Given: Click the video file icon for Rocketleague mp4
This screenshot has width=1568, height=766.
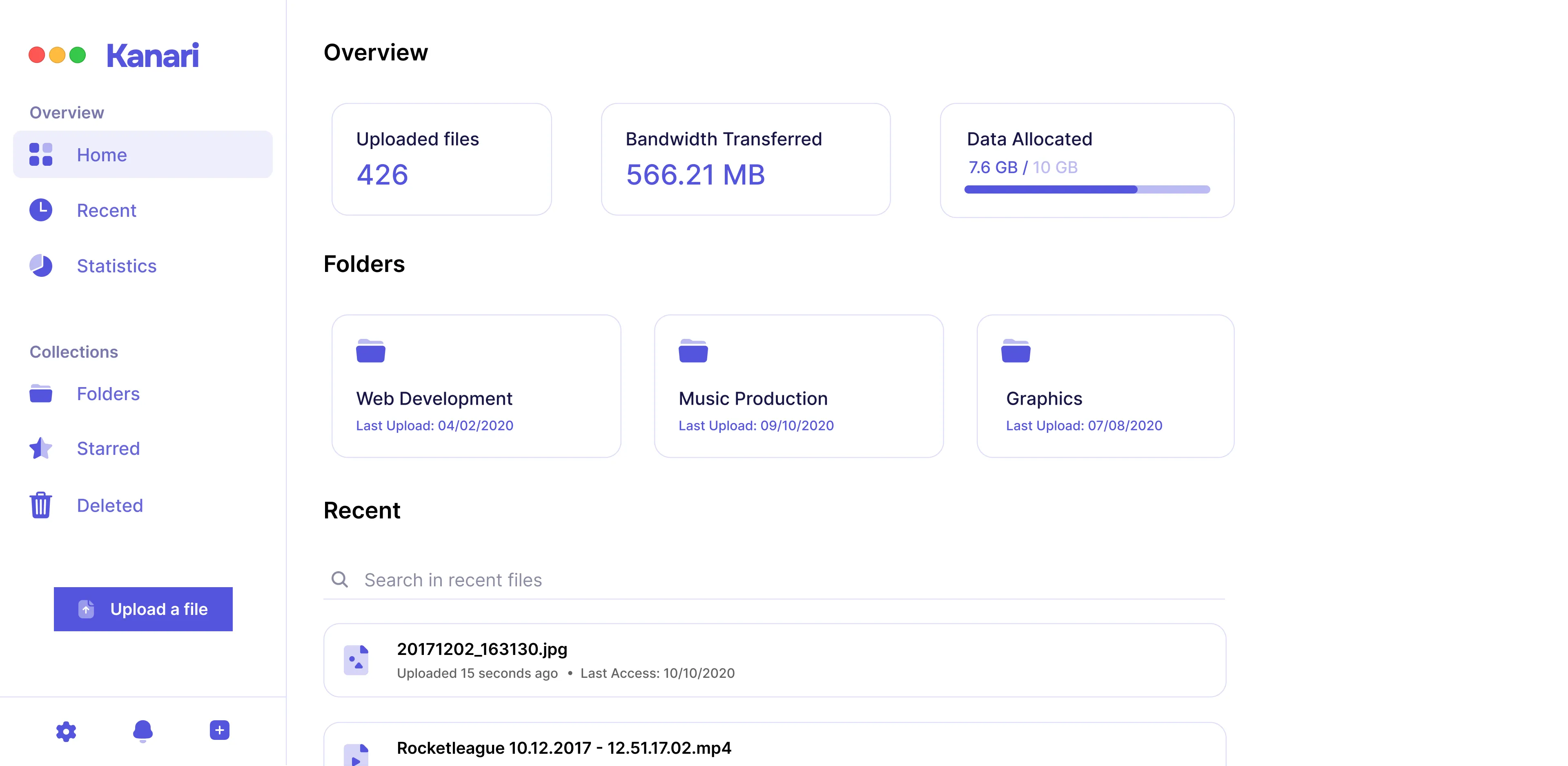Looking at the screenshot, I should [x=356, y=755].
